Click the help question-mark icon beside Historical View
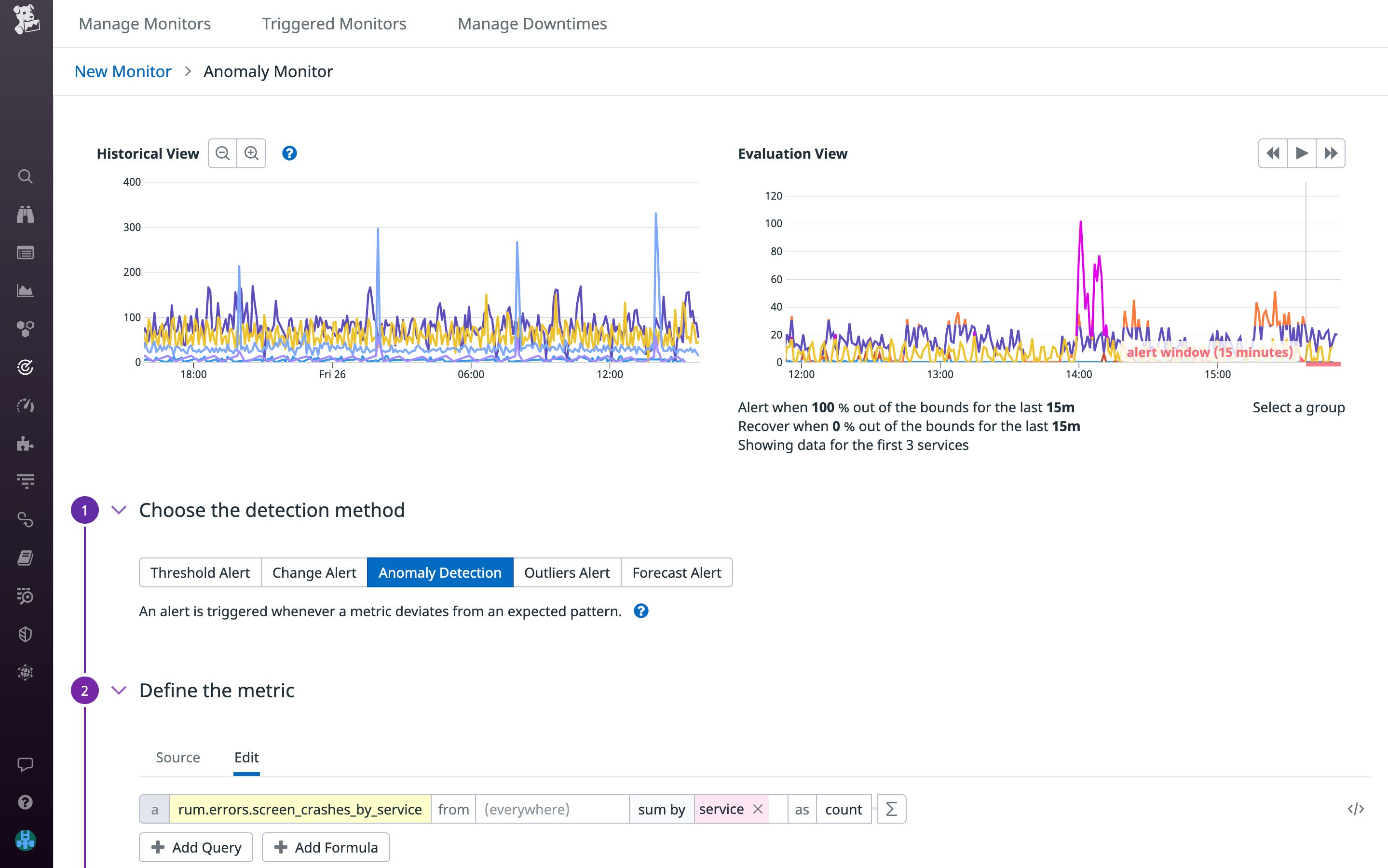 (290, 153)
